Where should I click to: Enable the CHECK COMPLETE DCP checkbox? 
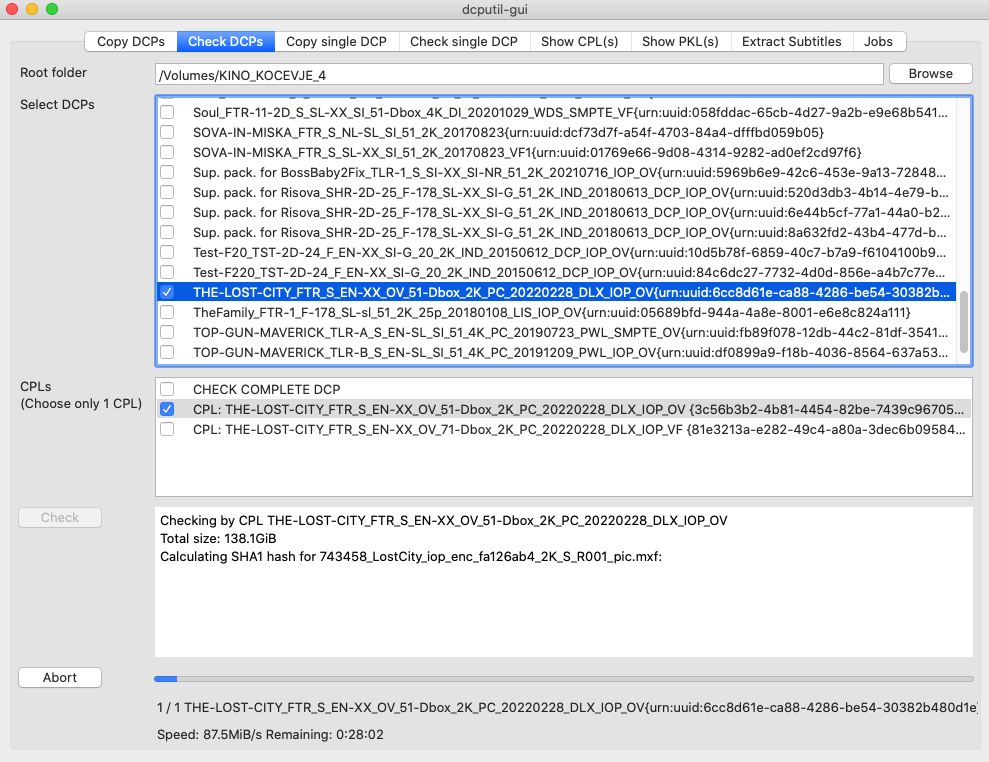pyautogui.click(x=168, y=389)
